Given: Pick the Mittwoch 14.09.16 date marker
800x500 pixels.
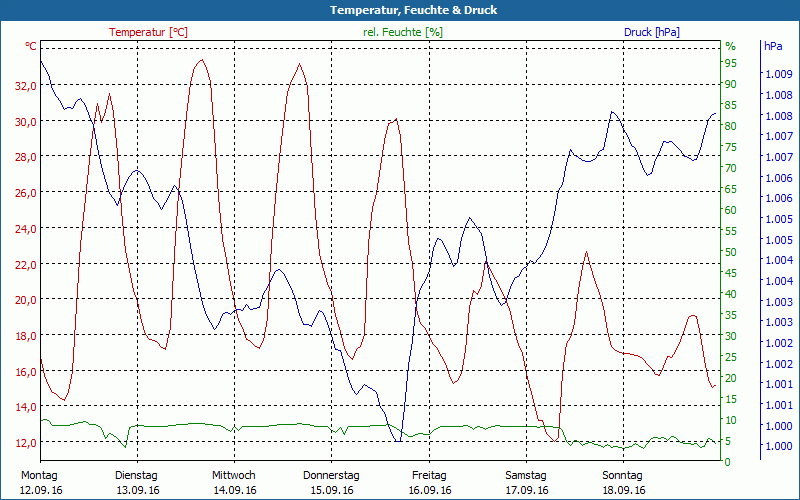Looking at the screenshot, I should coord(234,482).
